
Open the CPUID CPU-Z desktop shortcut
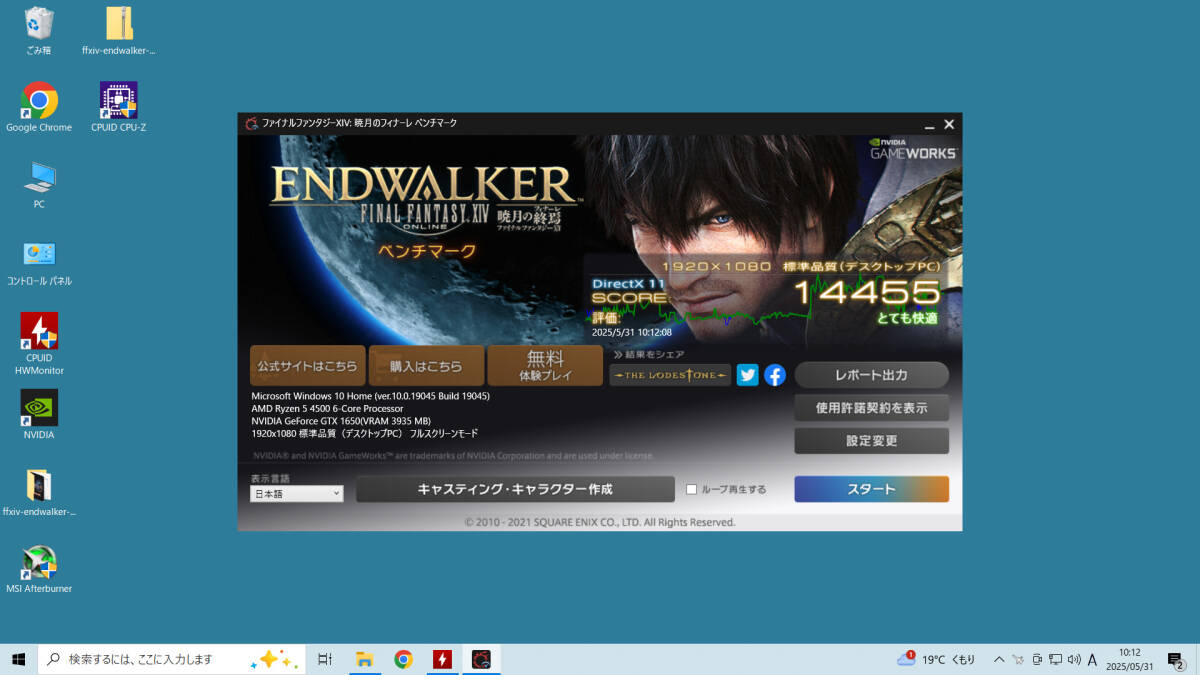point(119,107)
